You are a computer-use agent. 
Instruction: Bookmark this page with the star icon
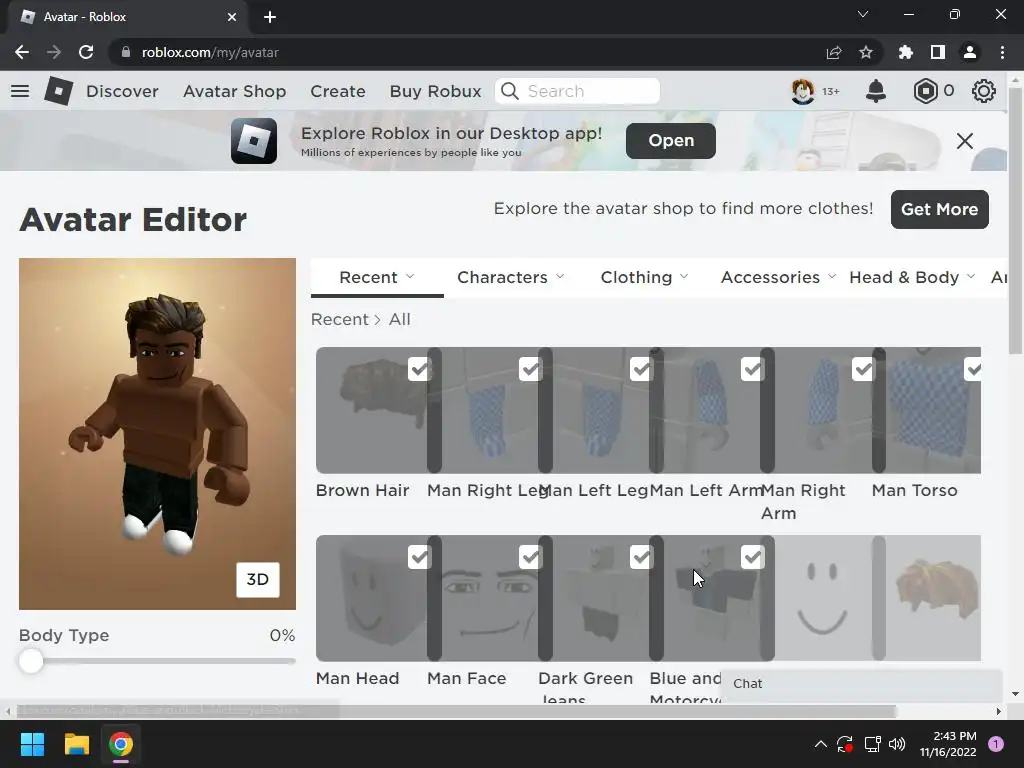(866, 52)
